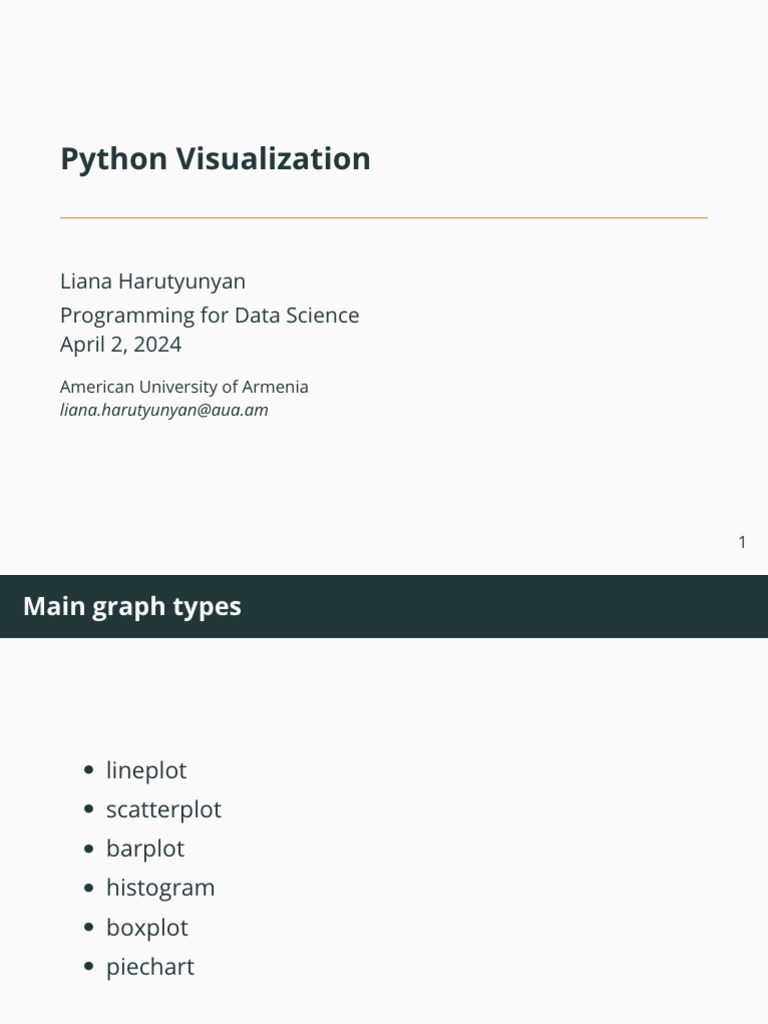
Task: Click the "Python Visualization" slide title
Action: pos(215,159)
